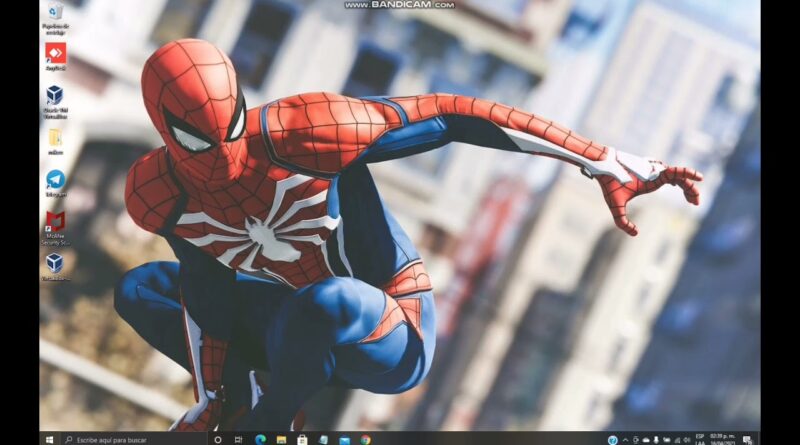Image resolution: width=800 pixels, height=445 pixels.
Task: Expand hidden system tray icons chevron
Action: [x=626, y=440]
